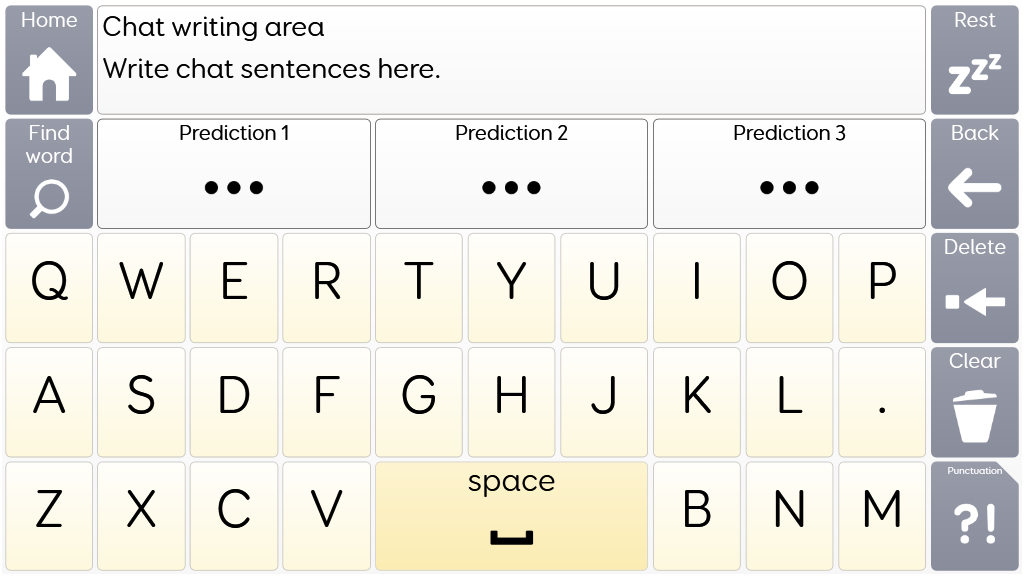Image resolution: width=1024 pixels, height=576 pixels.
Task: Tap the letter E key
Action: point(234,288)
